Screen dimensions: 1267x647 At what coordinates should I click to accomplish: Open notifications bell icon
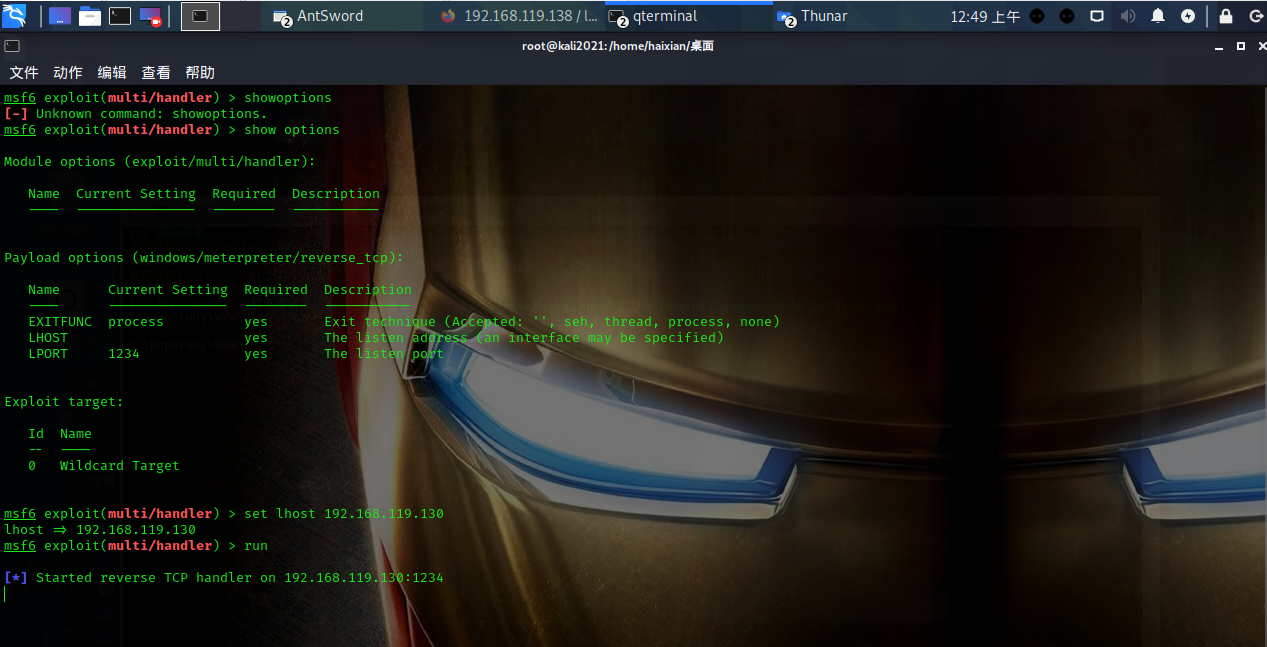coord(1158,16)
